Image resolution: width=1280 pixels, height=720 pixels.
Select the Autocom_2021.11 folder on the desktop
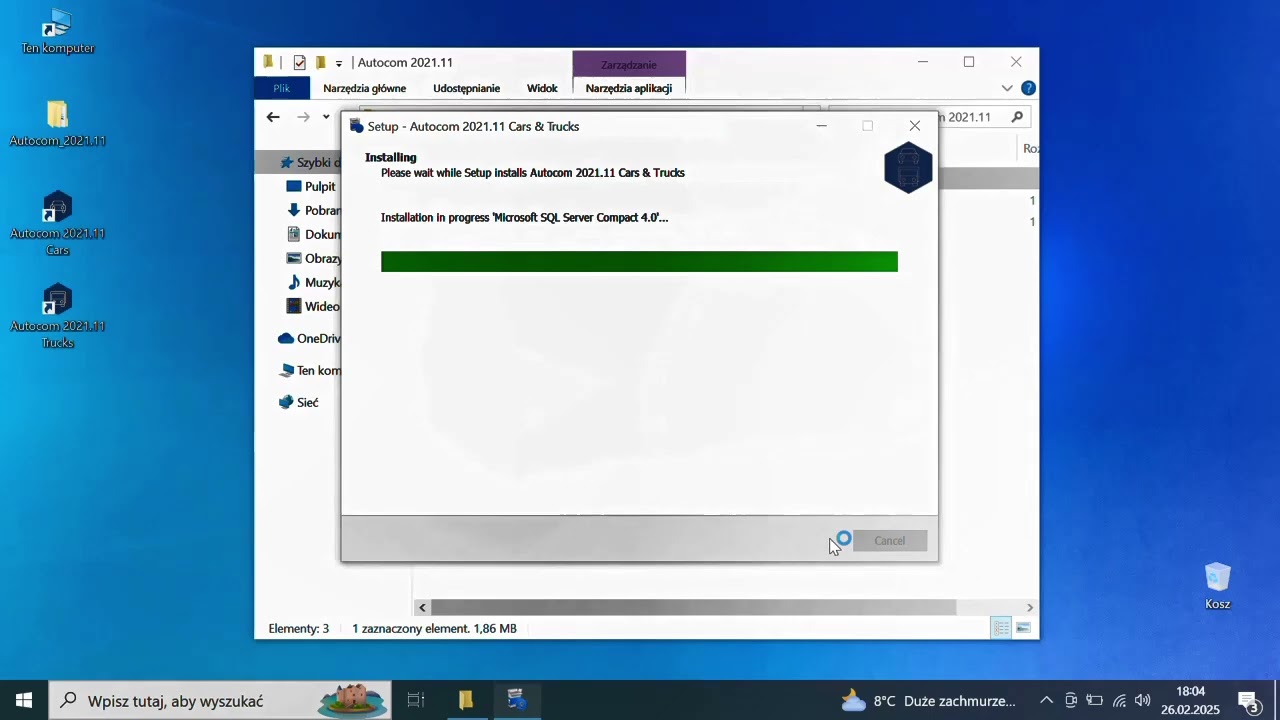tap(58, 124)
